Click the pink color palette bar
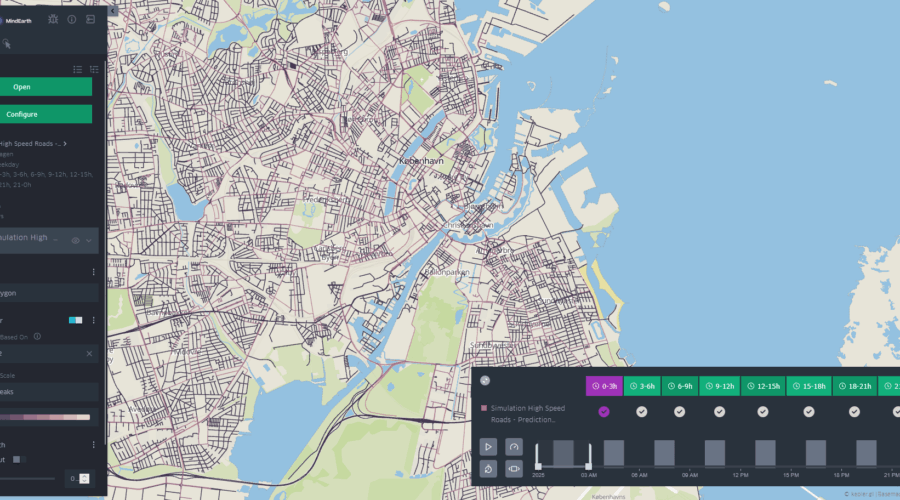The width and height of the screenshot is (900, 500). (x=46, y=417)
